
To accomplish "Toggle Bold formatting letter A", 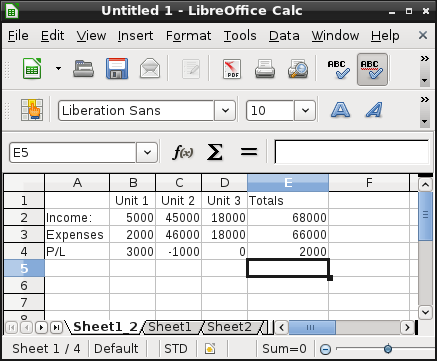I will [340, 110].
